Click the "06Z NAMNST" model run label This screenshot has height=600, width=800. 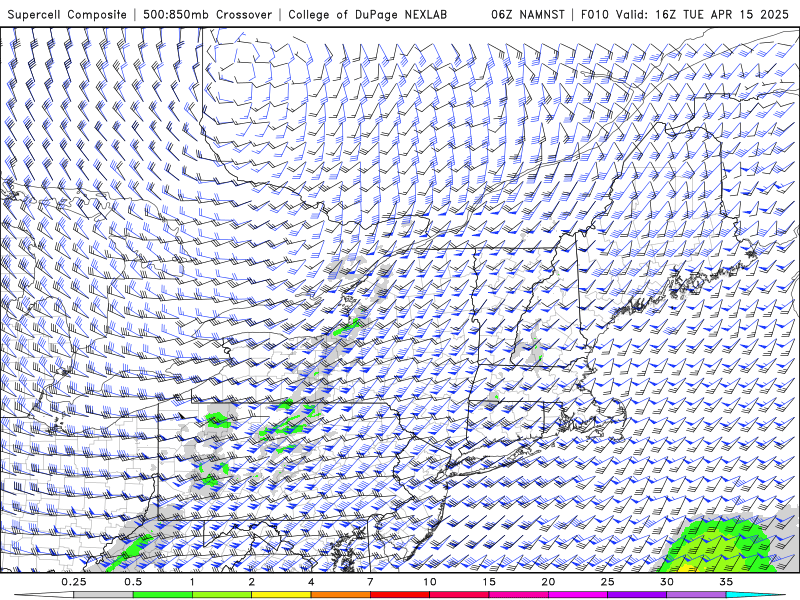pos(528,14)
